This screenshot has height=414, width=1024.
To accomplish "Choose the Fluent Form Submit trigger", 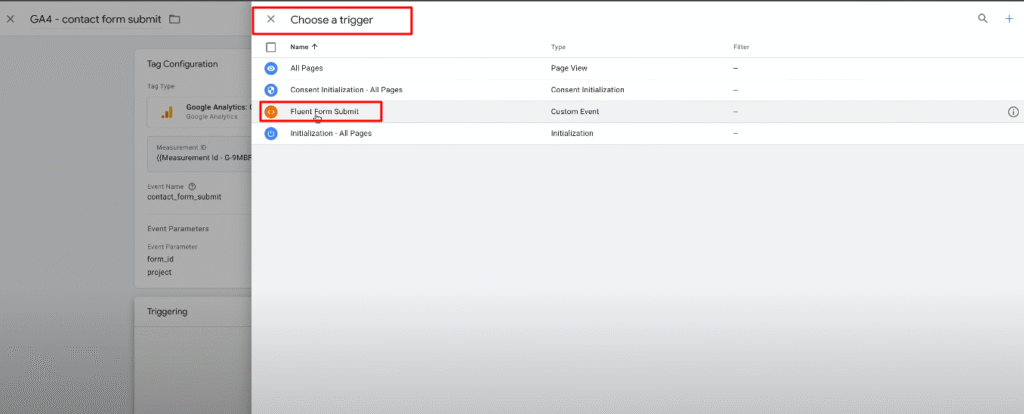I will point(324,112).
